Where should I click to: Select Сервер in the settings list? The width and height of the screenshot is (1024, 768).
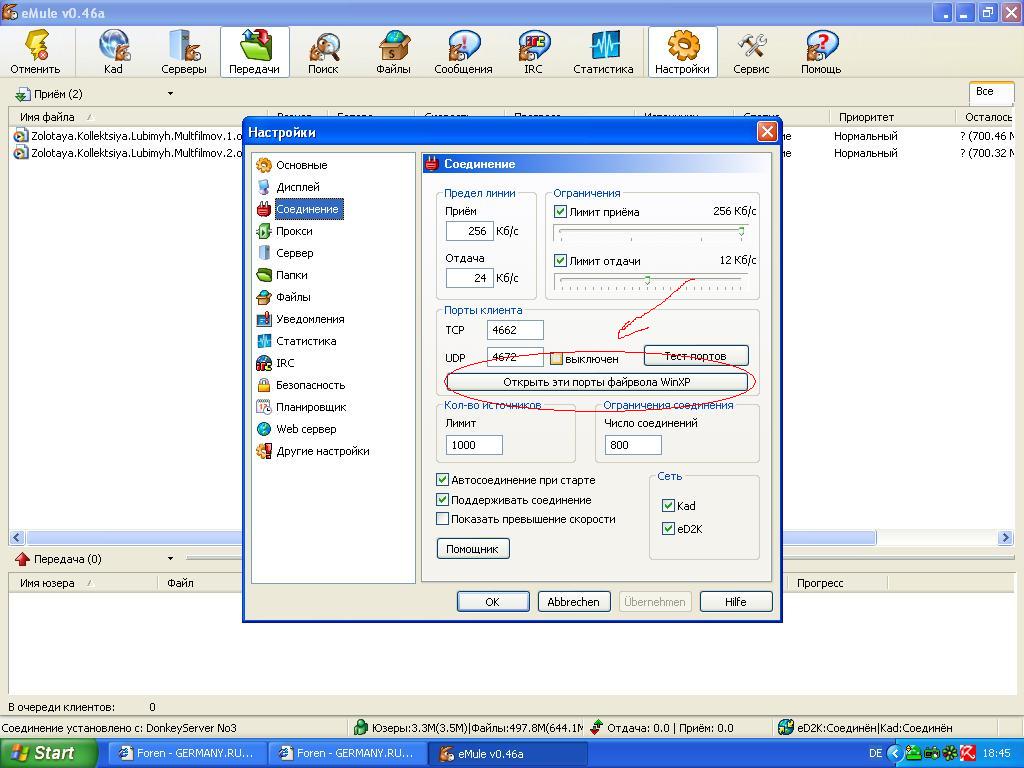pos(295,253)
